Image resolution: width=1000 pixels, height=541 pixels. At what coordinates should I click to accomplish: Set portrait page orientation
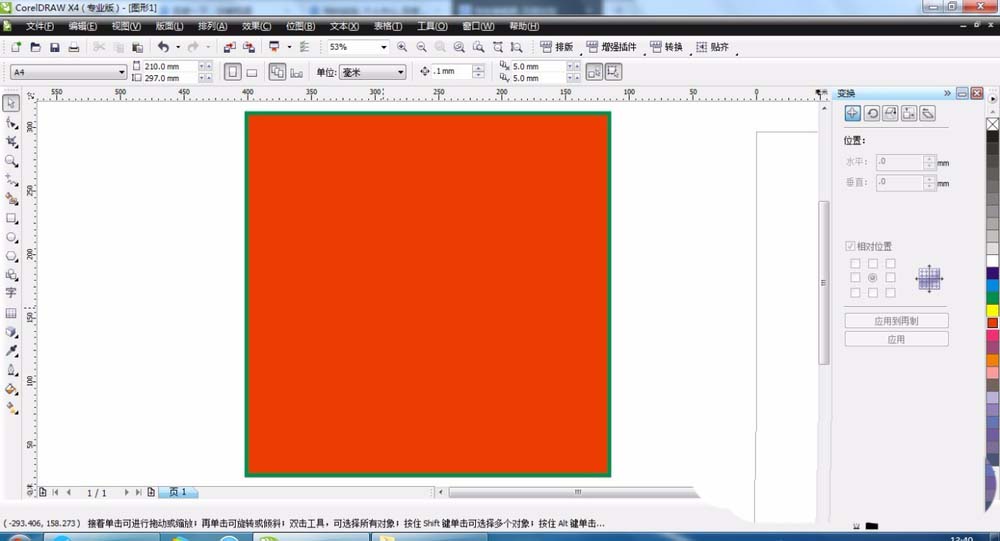pos(232,72)
